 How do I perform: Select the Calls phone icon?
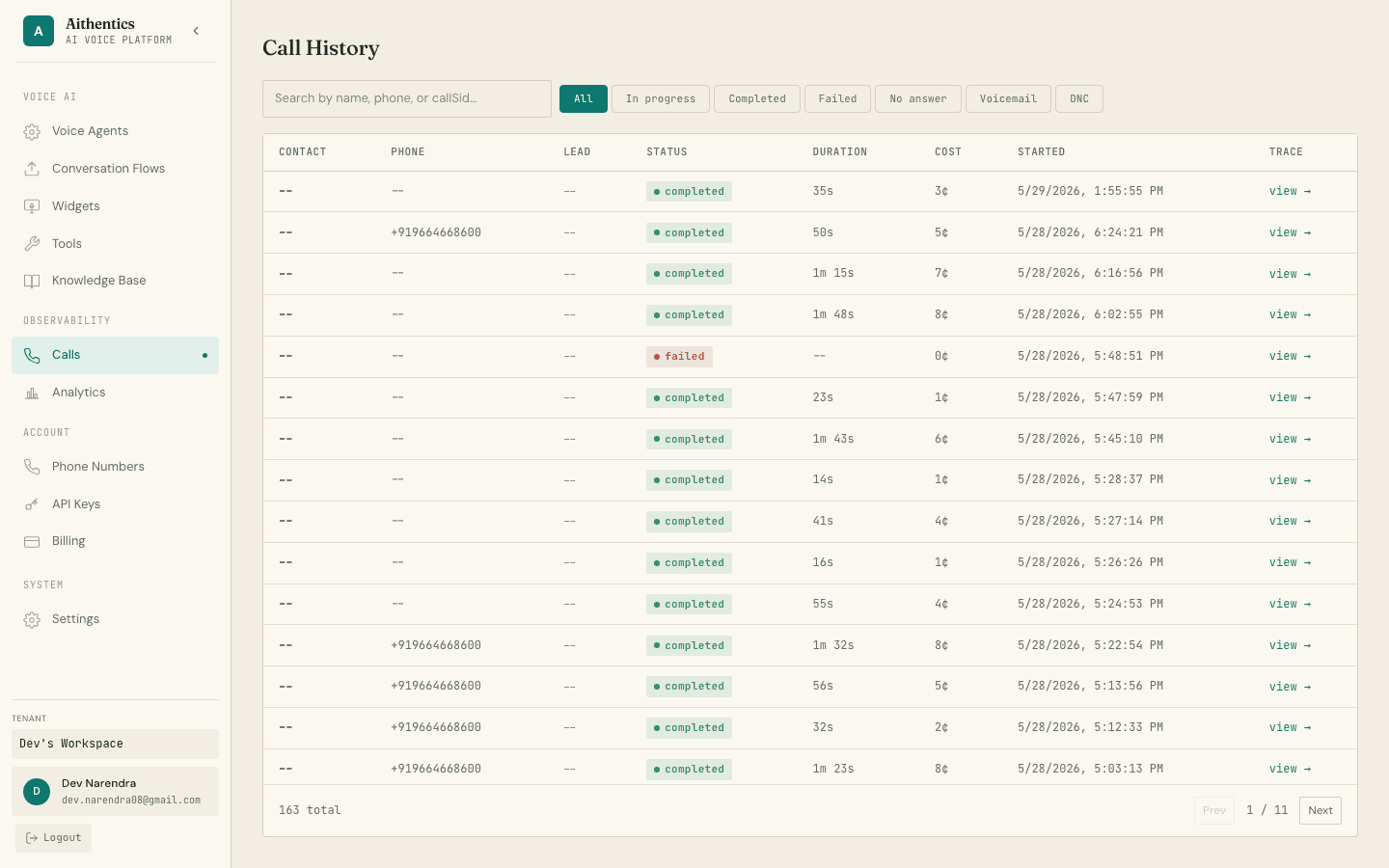(32, 355)
